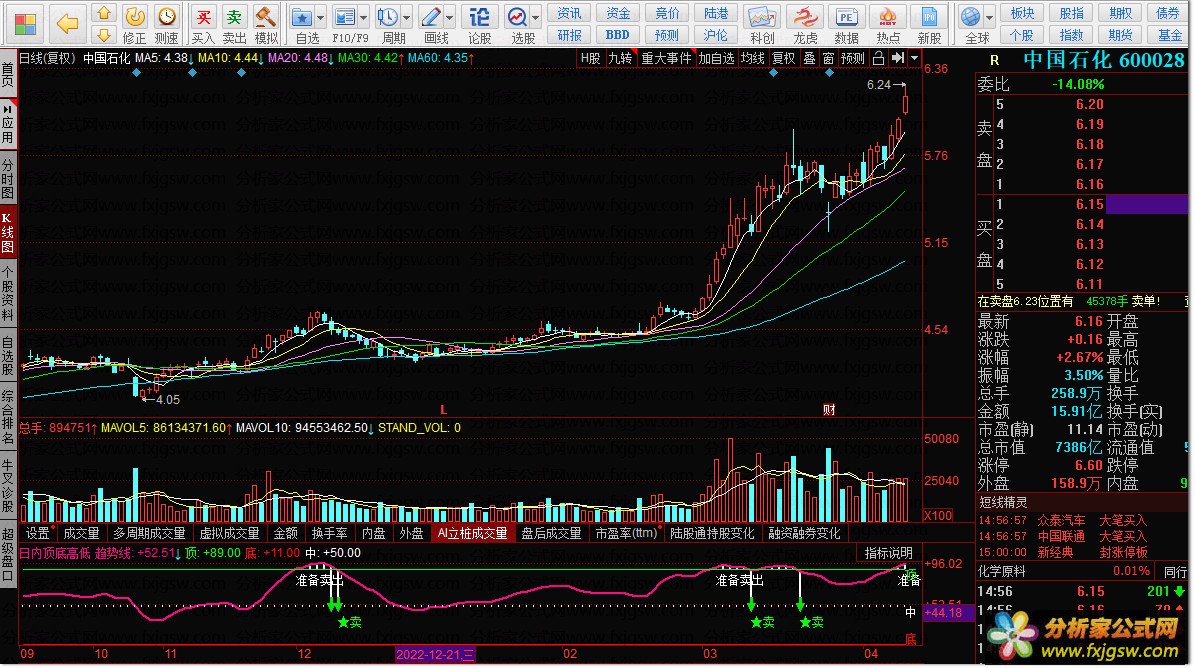Expand the 全球 dropdown arrow

990,17
